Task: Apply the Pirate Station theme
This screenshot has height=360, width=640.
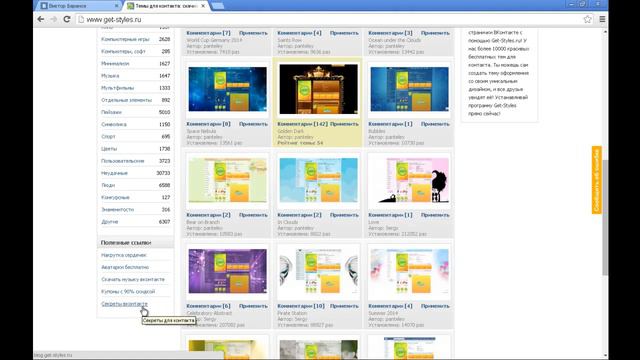Action: pyautogui.click(x=344, y=306)
